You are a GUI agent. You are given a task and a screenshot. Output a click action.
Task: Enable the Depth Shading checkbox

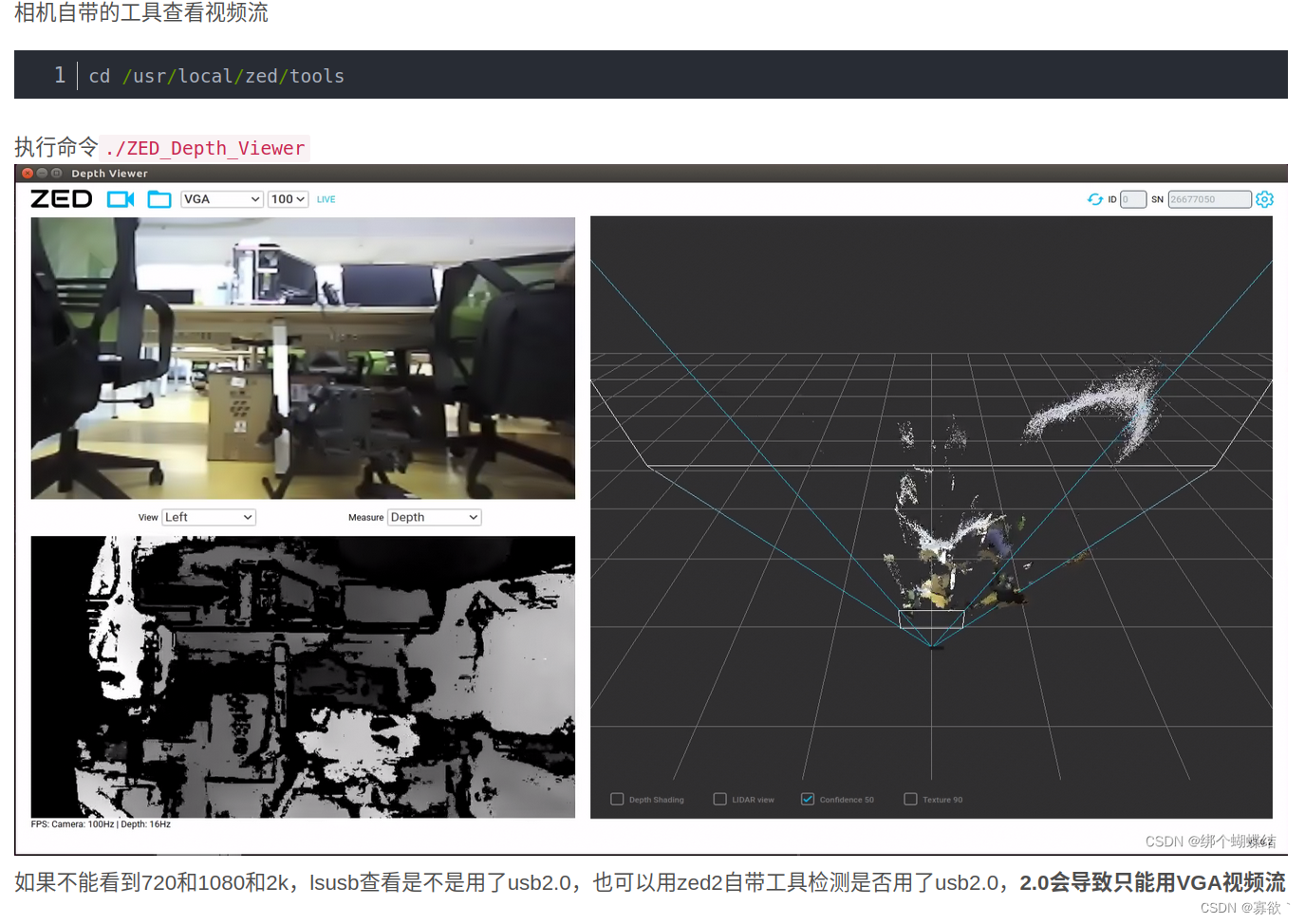click(x=616, y=799)
